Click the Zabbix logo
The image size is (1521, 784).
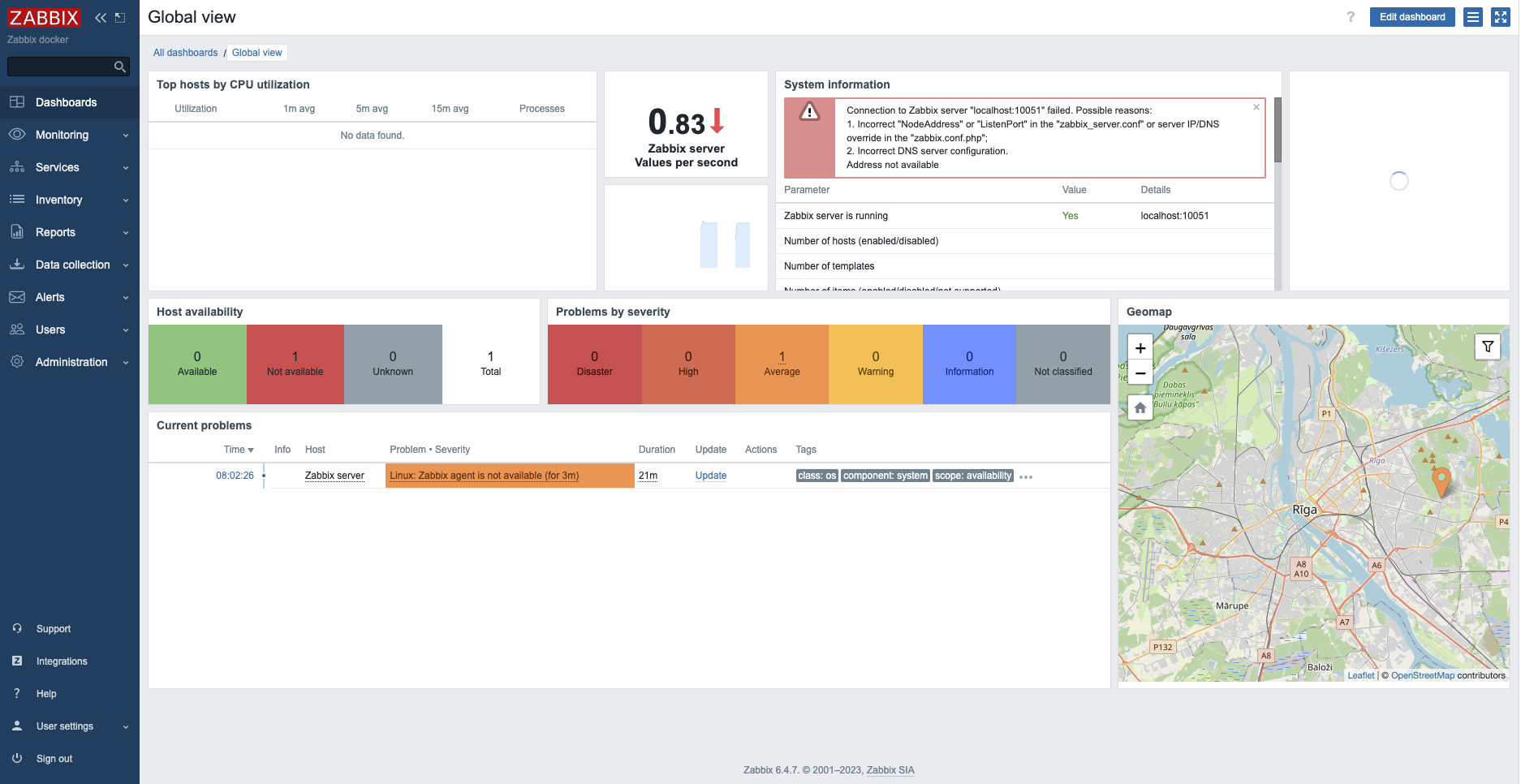coord(44,17)
